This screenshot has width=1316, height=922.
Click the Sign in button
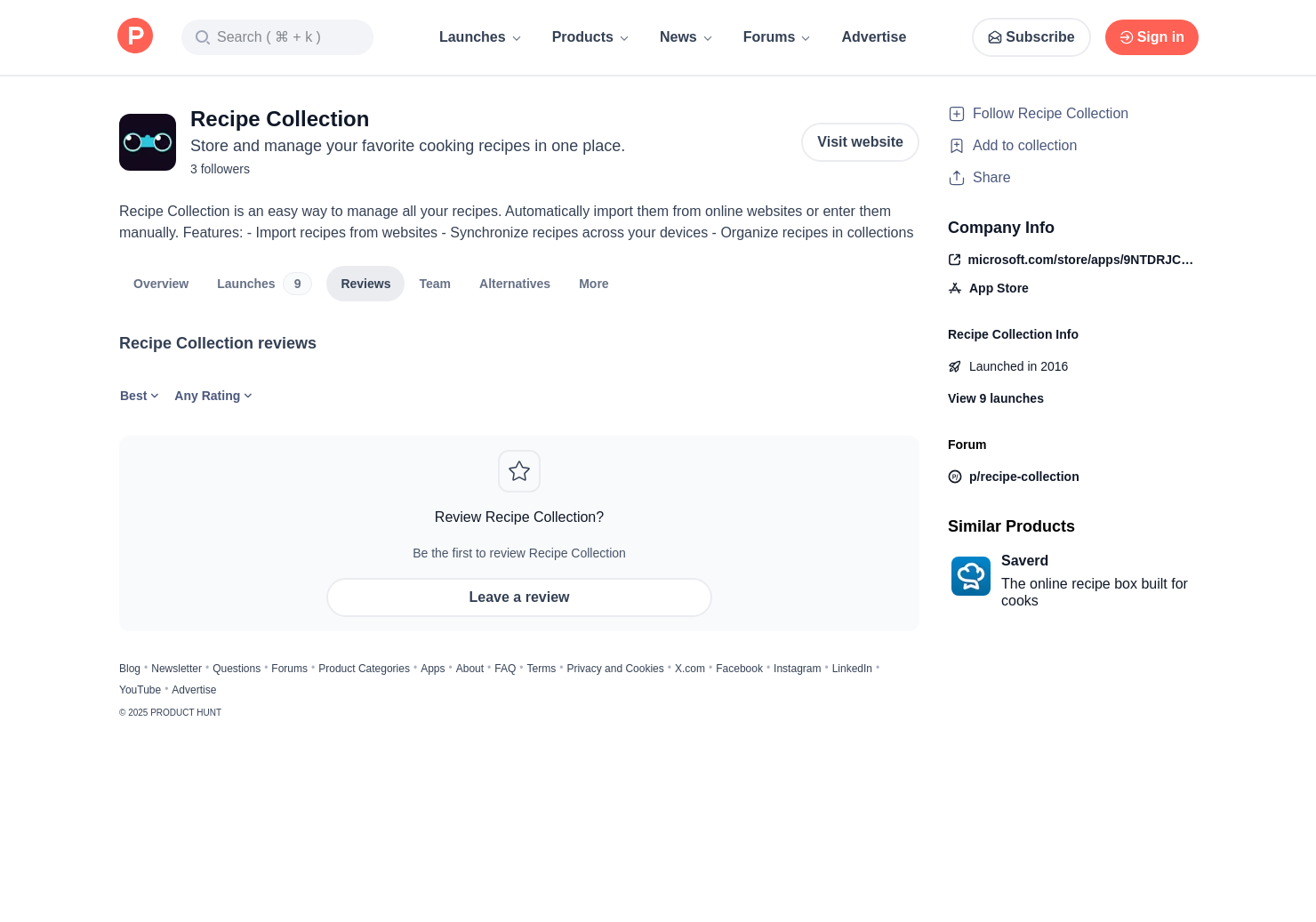point(1151,37)
